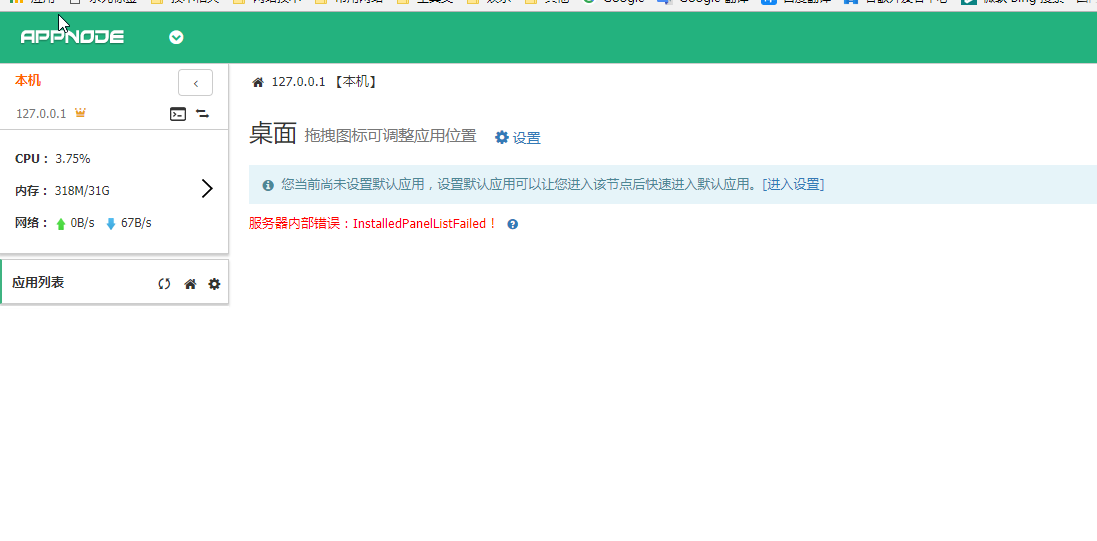Click the crown icon beside 127.0.0.1
Screen dimensions: 1097x541
click(x=80, y=113)
